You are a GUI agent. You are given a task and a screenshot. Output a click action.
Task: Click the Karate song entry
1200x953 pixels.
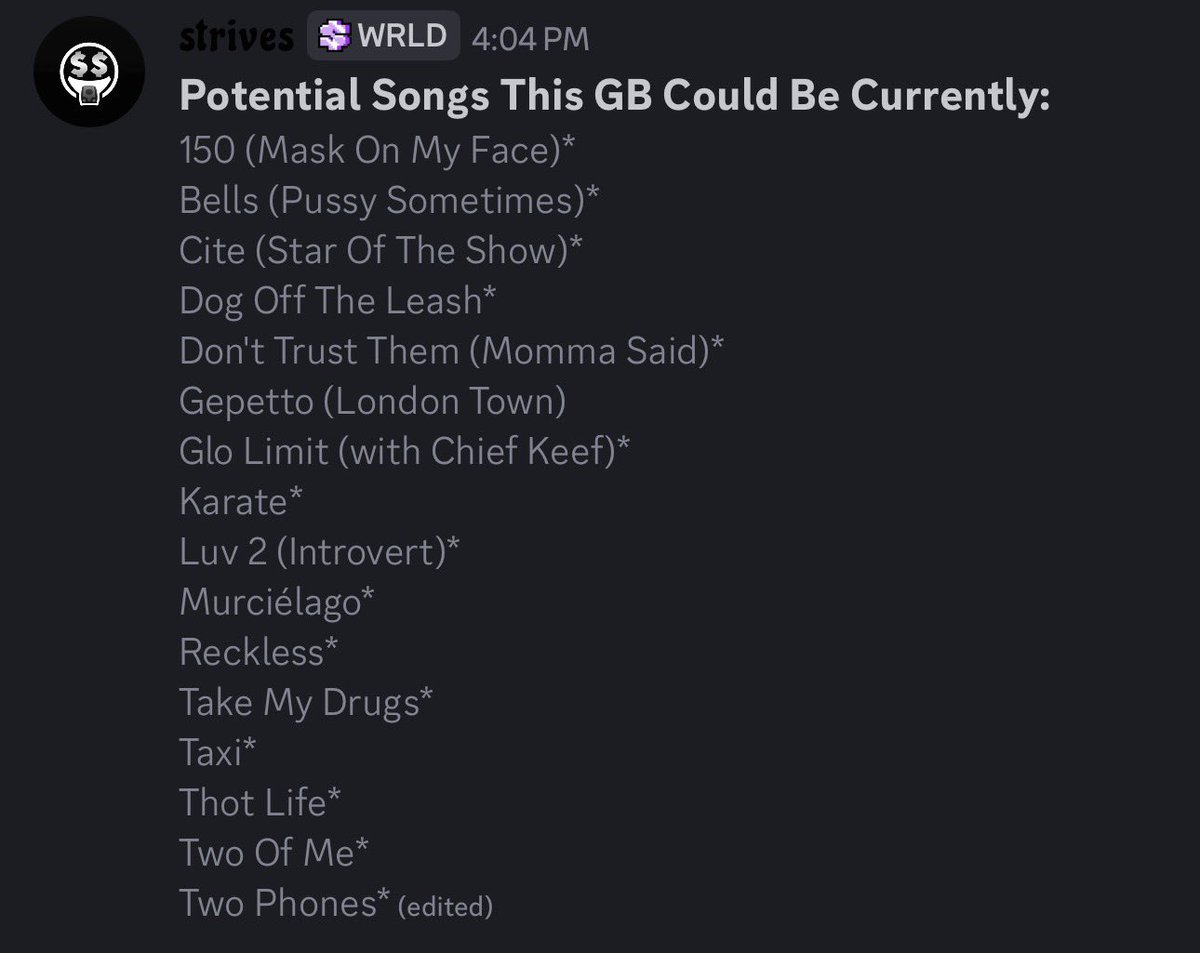pos(241,501)
